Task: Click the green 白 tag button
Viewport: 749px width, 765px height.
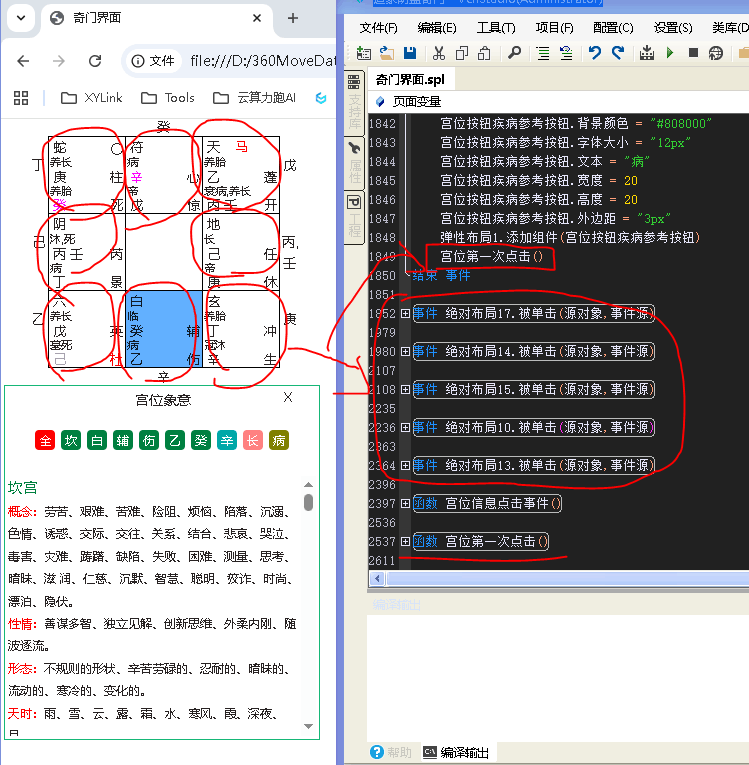Action: [97, 441]
